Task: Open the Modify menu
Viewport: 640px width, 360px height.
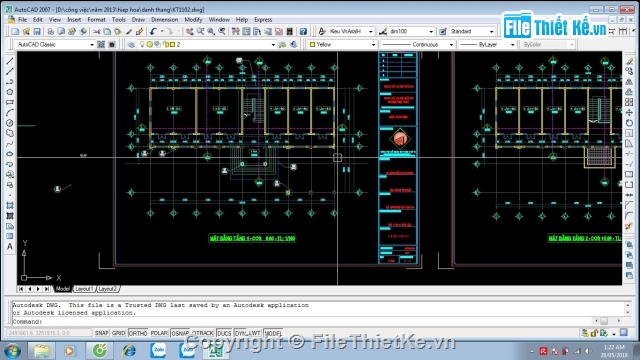Action: coord(193,20)
